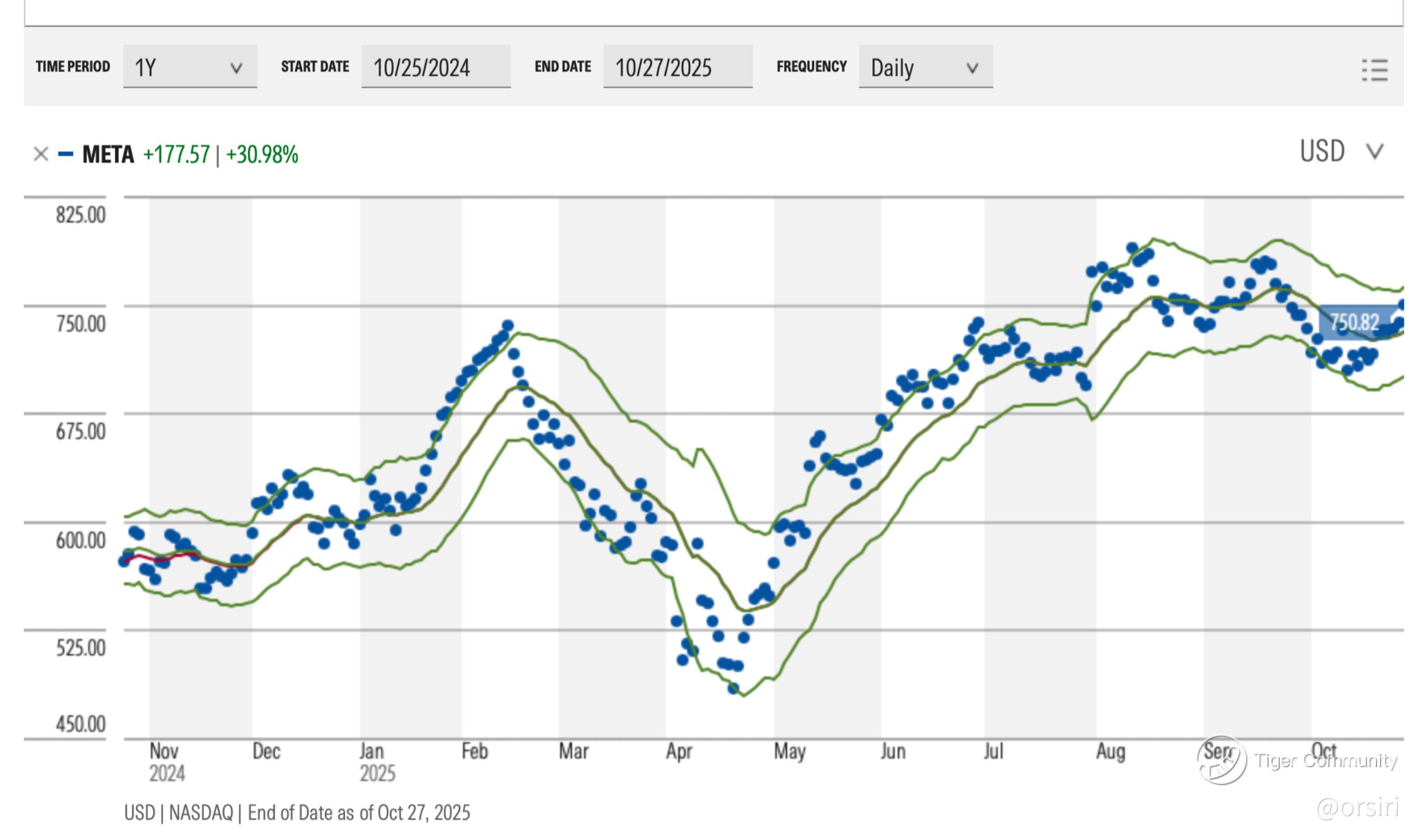
Task: Open the chart list menu icon
Action: click(1374, 70)
